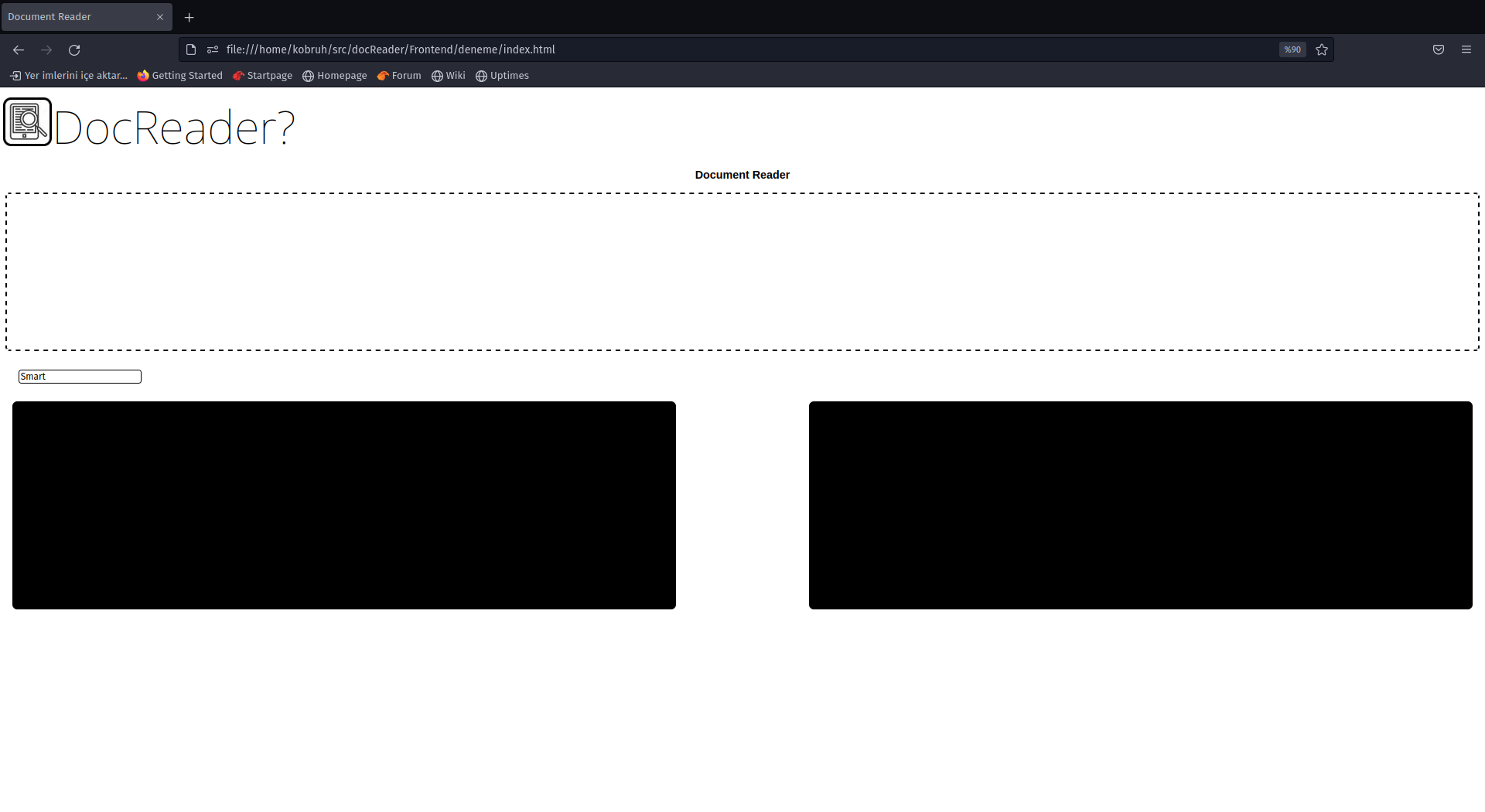Open the page actions icon in address bar

[x=190, y=49]
